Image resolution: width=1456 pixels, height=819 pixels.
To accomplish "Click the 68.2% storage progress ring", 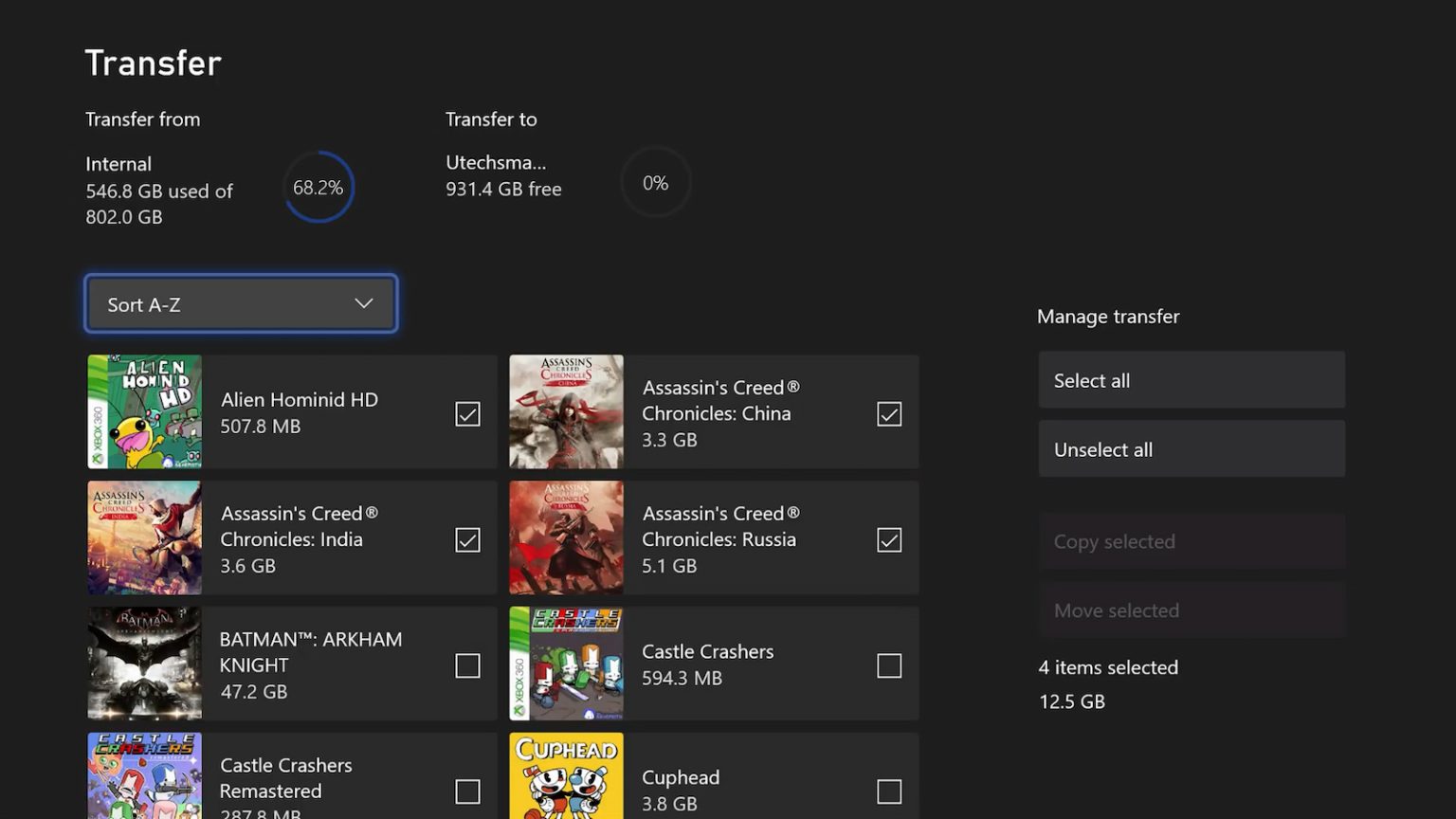I will [x=318, y=187].
